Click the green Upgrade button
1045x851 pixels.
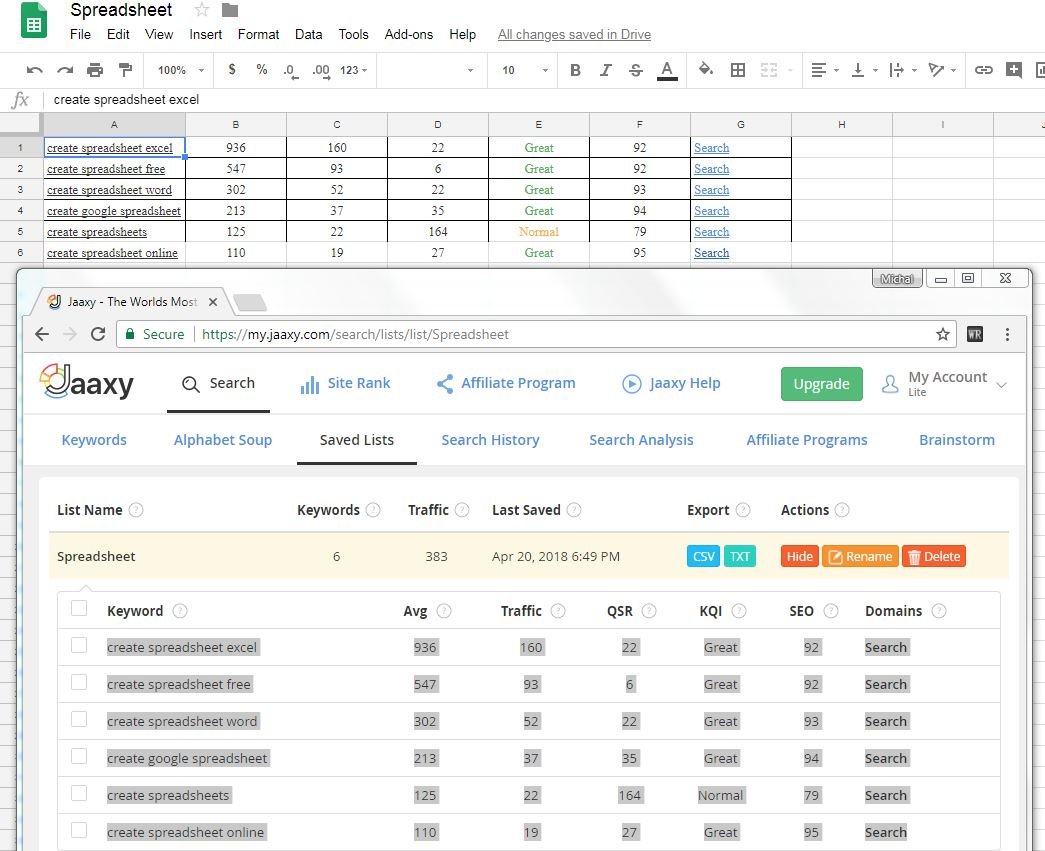click(821, 384)
